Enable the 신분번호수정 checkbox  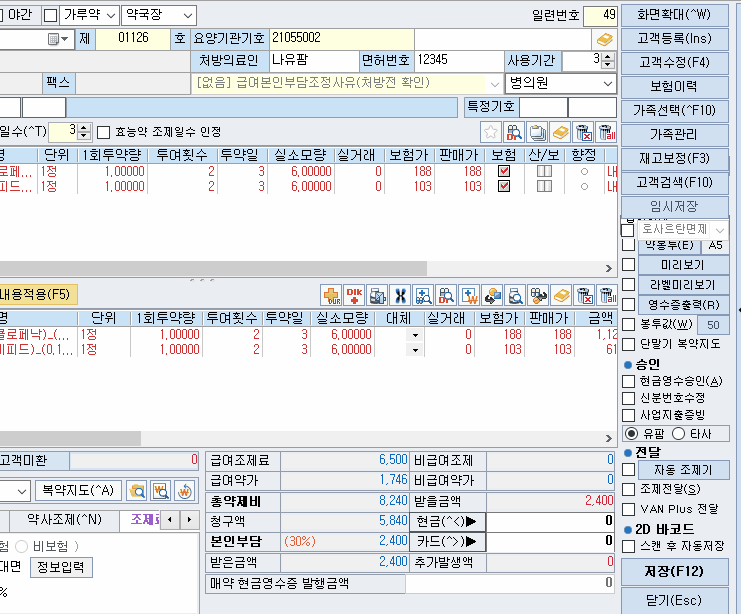point(629,398)
